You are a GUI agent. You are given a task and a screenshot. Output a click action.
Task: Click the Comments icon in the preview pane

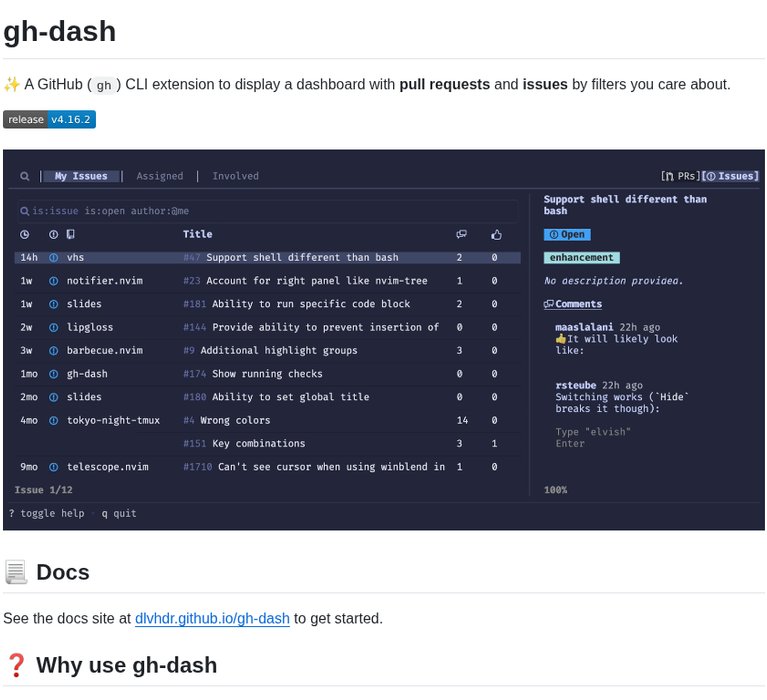(549, 304)
